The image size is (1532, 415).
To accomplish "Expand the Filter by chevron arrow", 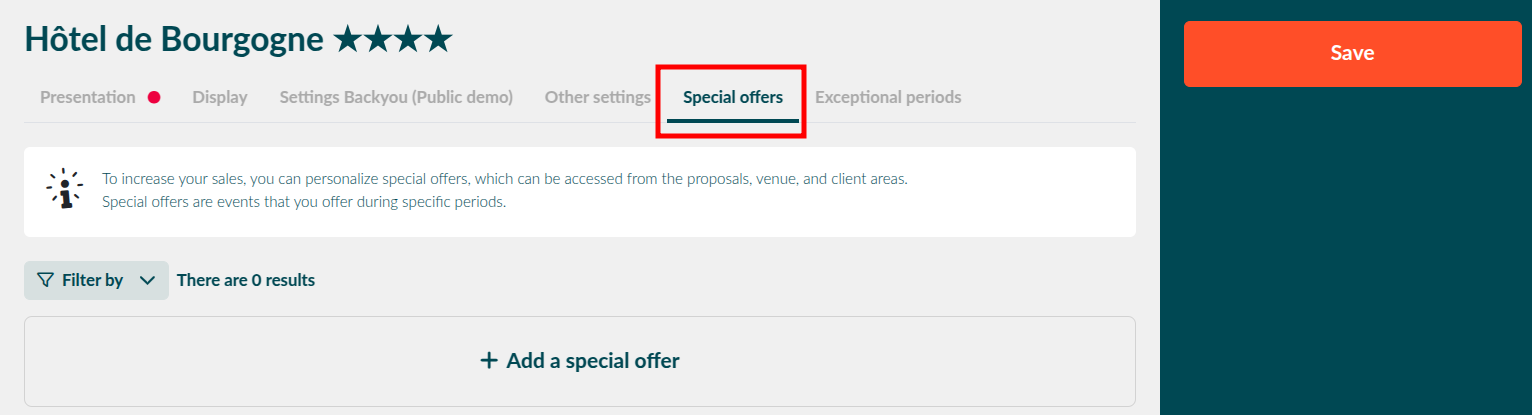I will [x=147, y=280].
